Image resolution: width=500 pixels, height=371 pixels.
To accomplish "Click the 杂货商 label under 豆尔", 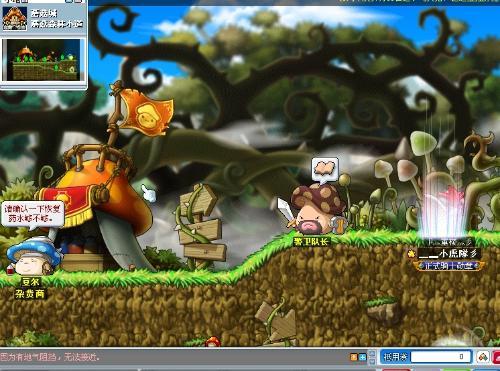I will coord(29,294).
